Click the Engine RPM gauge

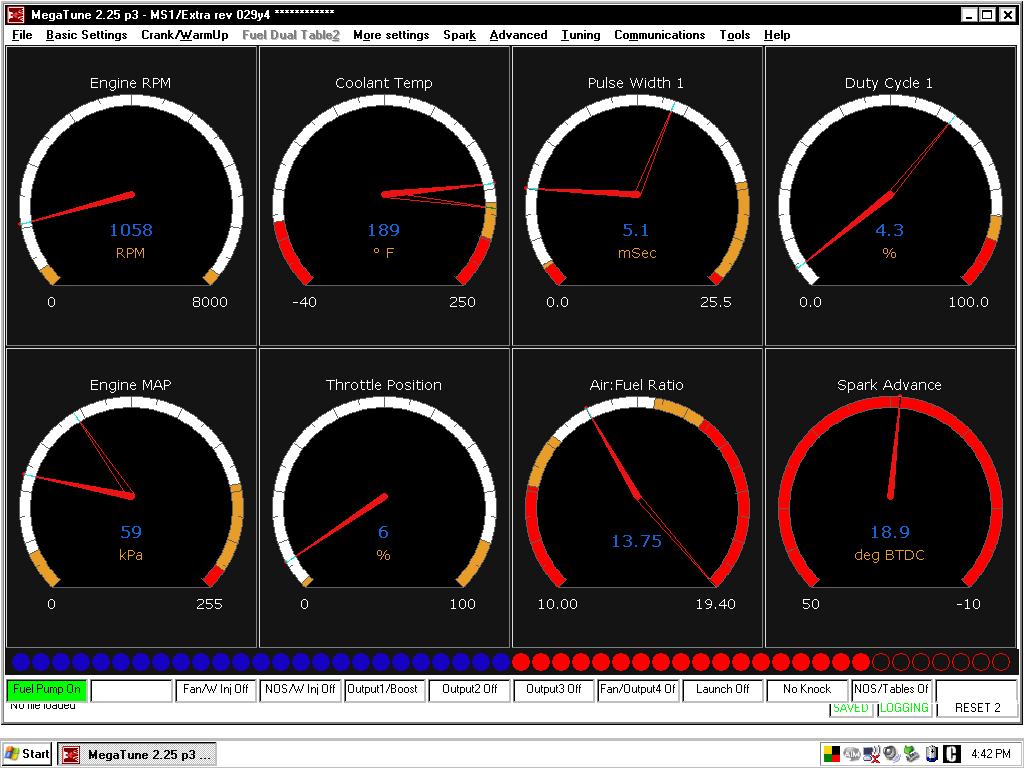(x=131, y=194)
